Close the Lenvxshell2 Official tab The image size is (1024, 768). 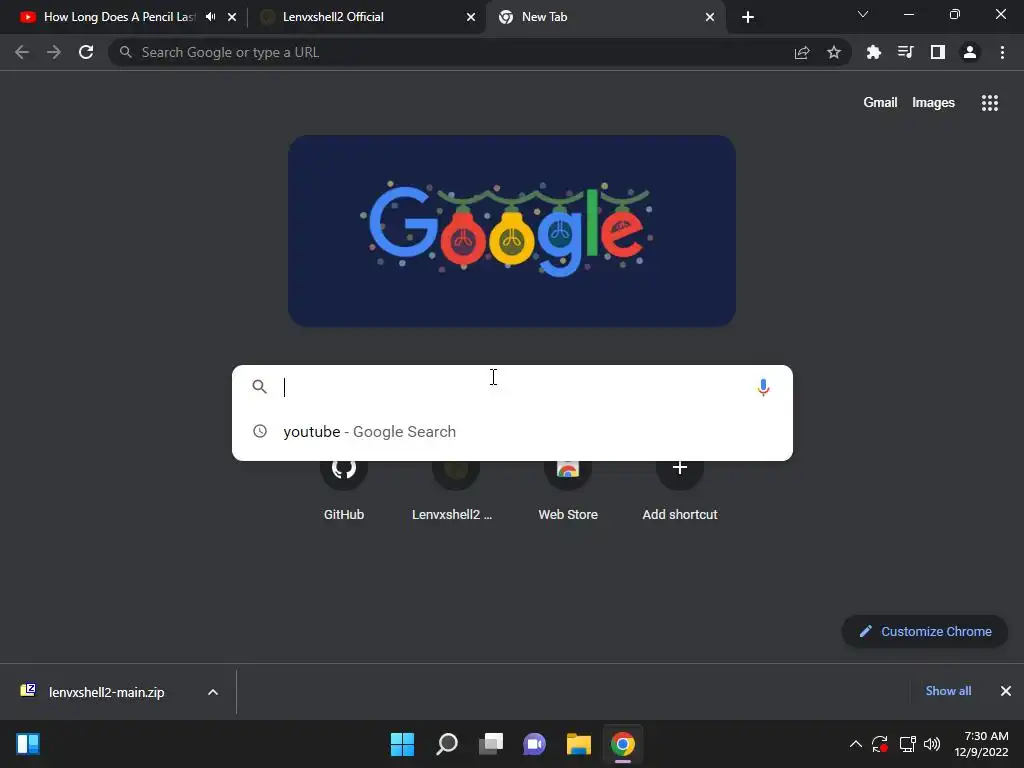[471, 17]
